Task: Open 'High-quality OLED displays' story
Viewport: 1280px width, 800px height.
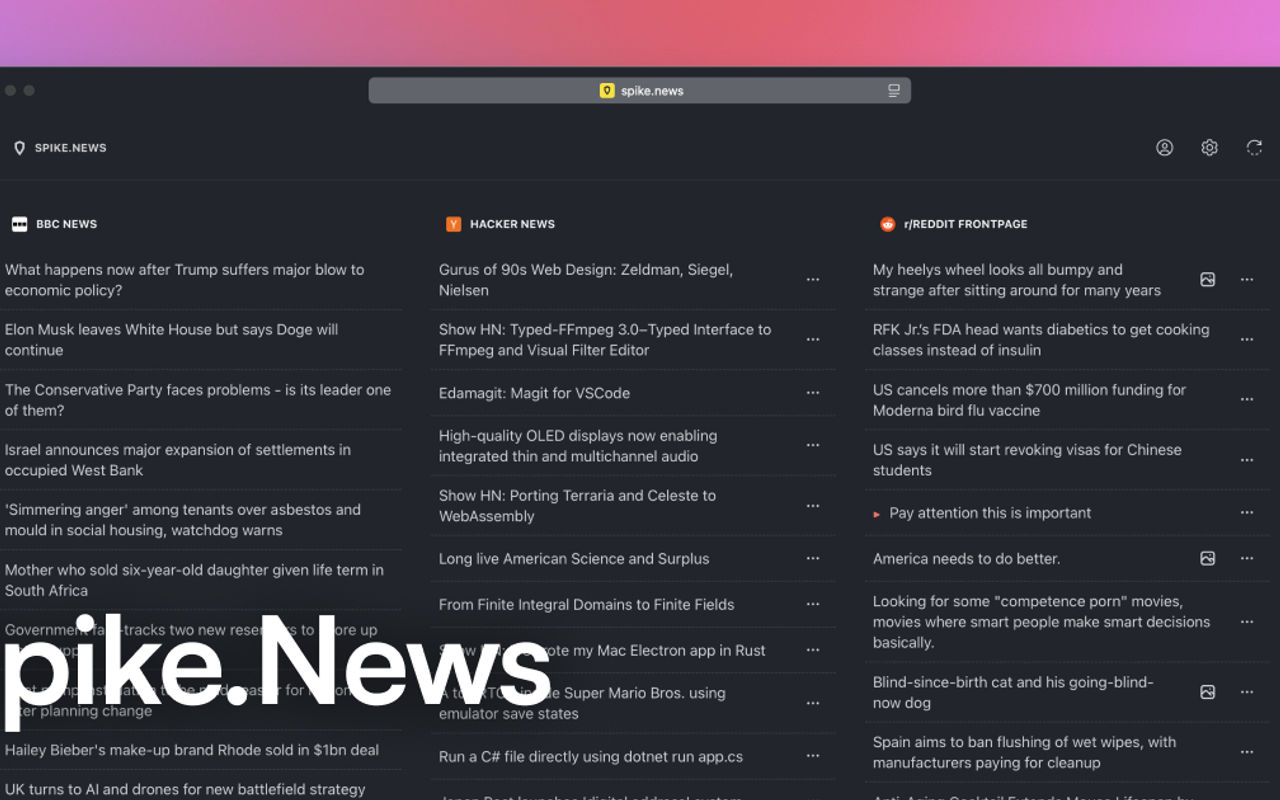Action: point(578,446)
